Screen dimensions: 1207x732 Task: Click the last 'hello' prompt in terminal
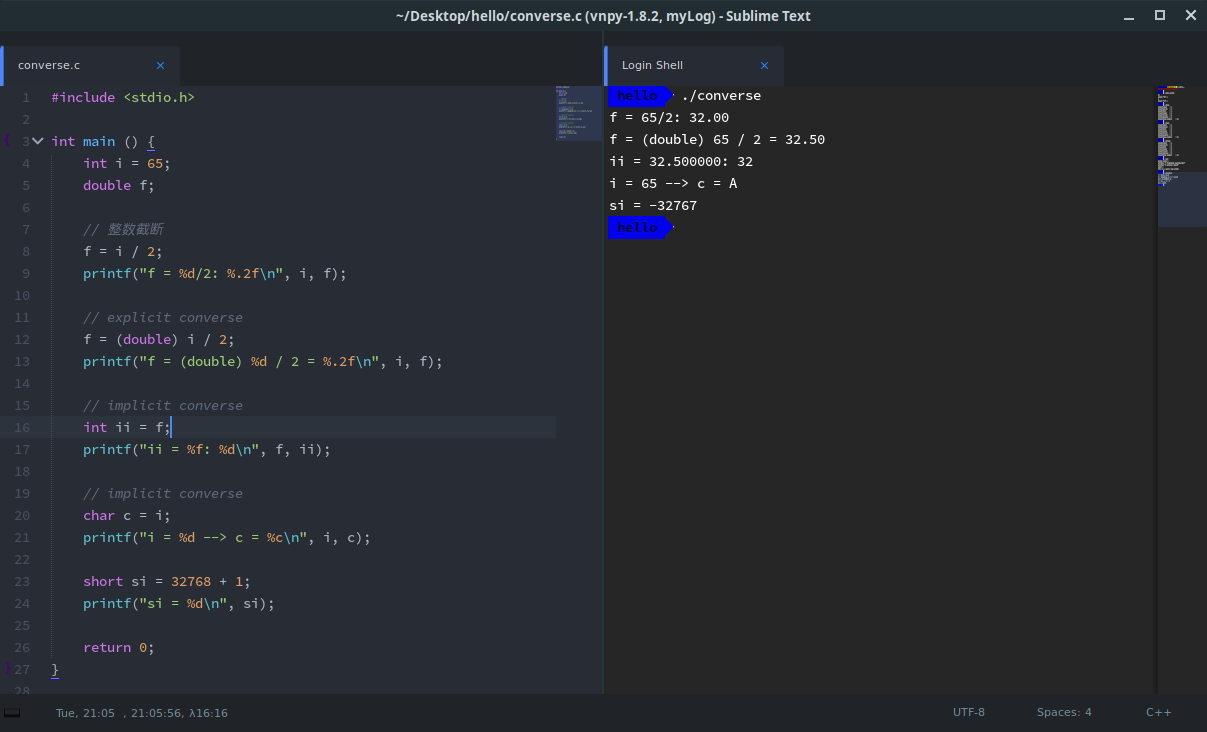(x=638, y=227)
